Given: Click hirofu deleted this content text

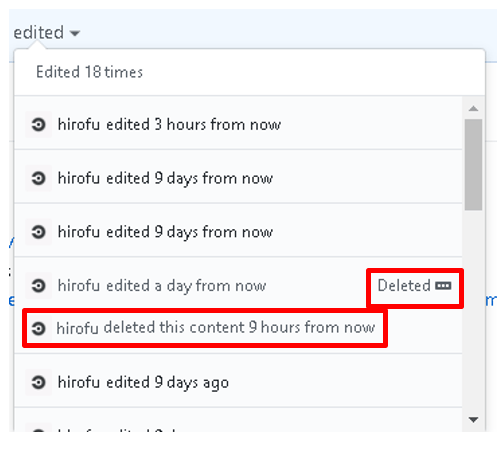Looking at the screenshot, I should [216, 328].
